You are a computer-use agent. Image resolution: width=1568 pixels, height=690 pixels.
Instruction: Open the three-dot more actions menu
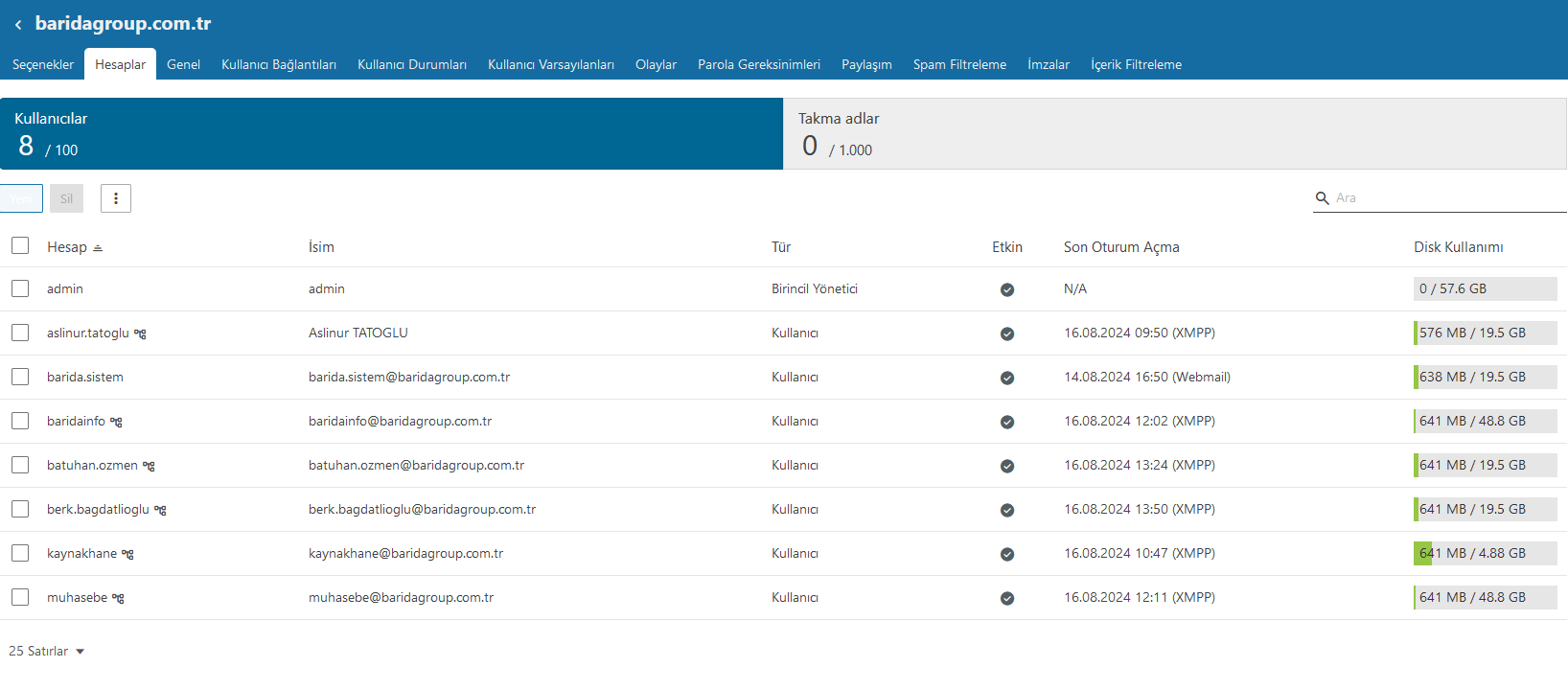[116, 198]
